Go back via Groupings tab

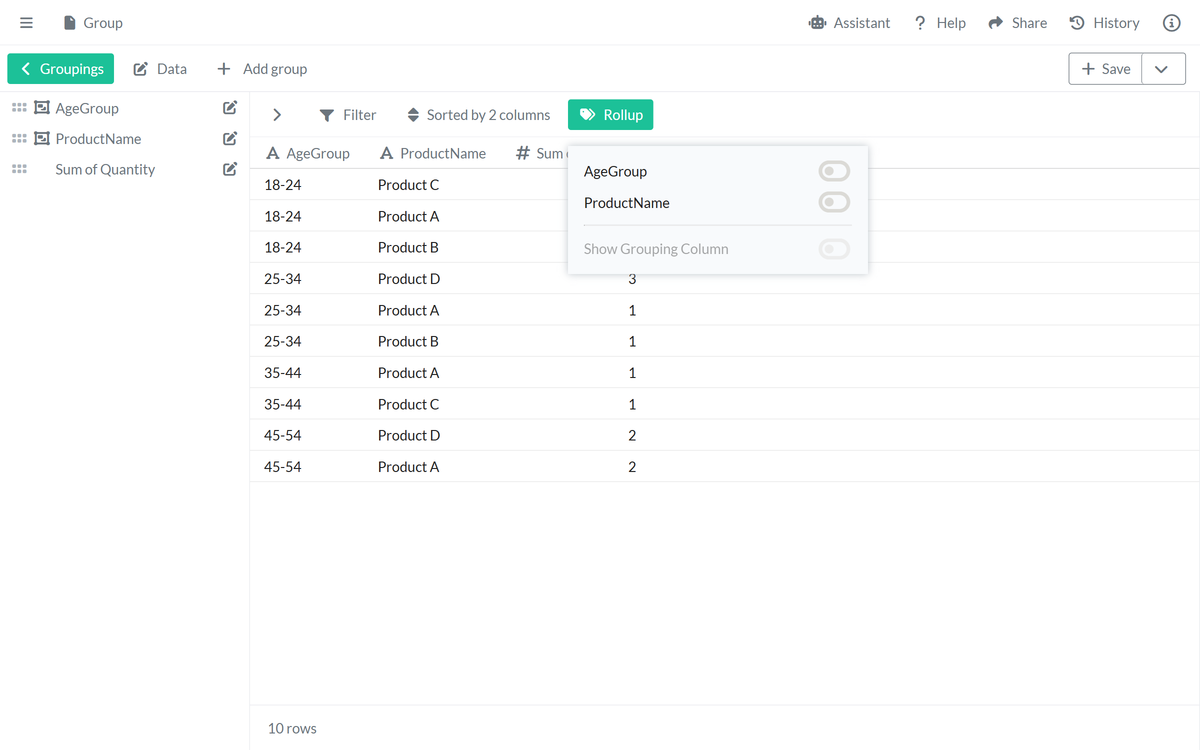pyautogui.click(x=61, y=69)
